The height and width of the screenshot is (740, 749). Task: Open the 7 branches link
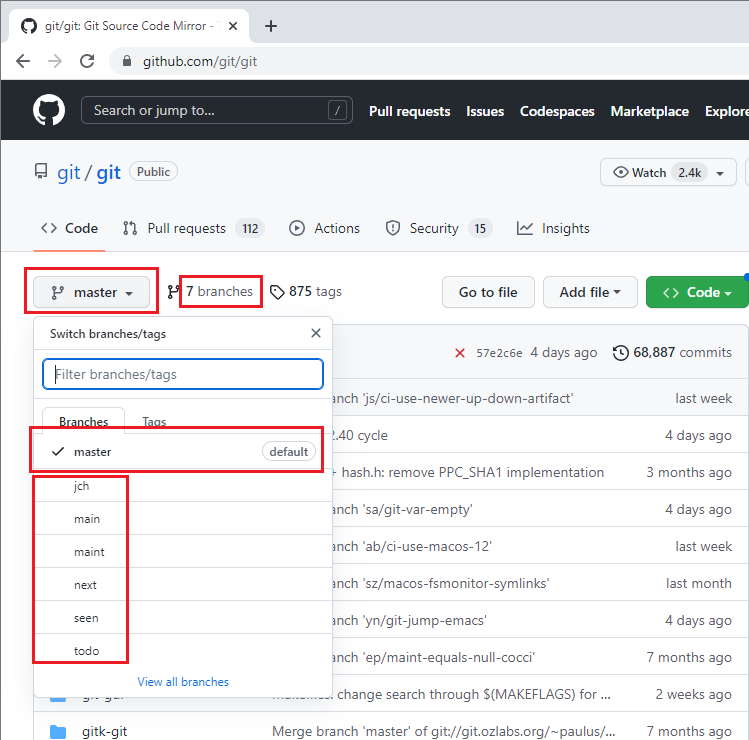click(219, 291)
